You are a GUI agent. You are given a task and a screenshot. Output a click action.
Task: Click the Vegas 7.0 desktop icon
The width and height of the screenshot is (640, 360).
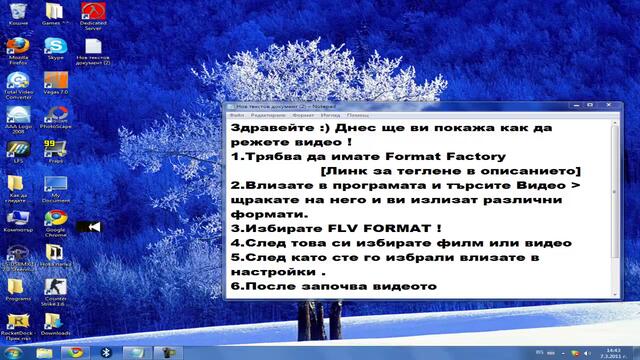tap(56, 83)
